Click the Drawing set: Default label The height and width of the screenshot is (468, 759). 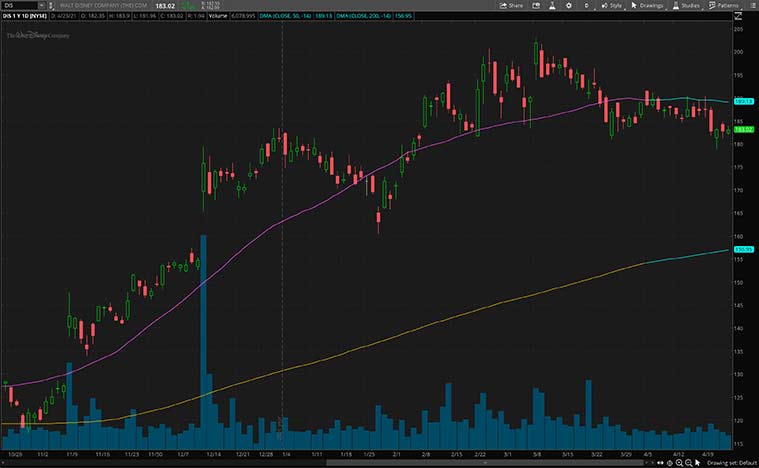[731, 462]
